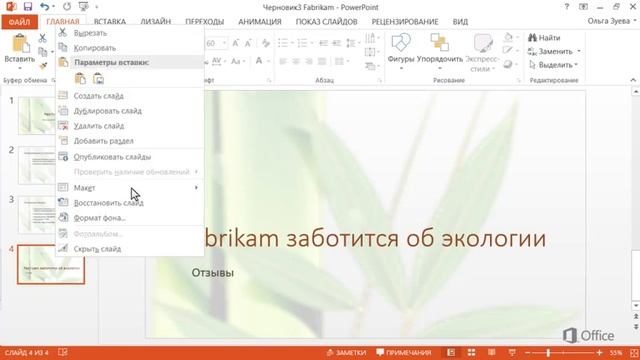640x360 pixels.
Task: Toggle ПРИМЕЧАНИЯ comments pane
Action: [x=404, y=352]
